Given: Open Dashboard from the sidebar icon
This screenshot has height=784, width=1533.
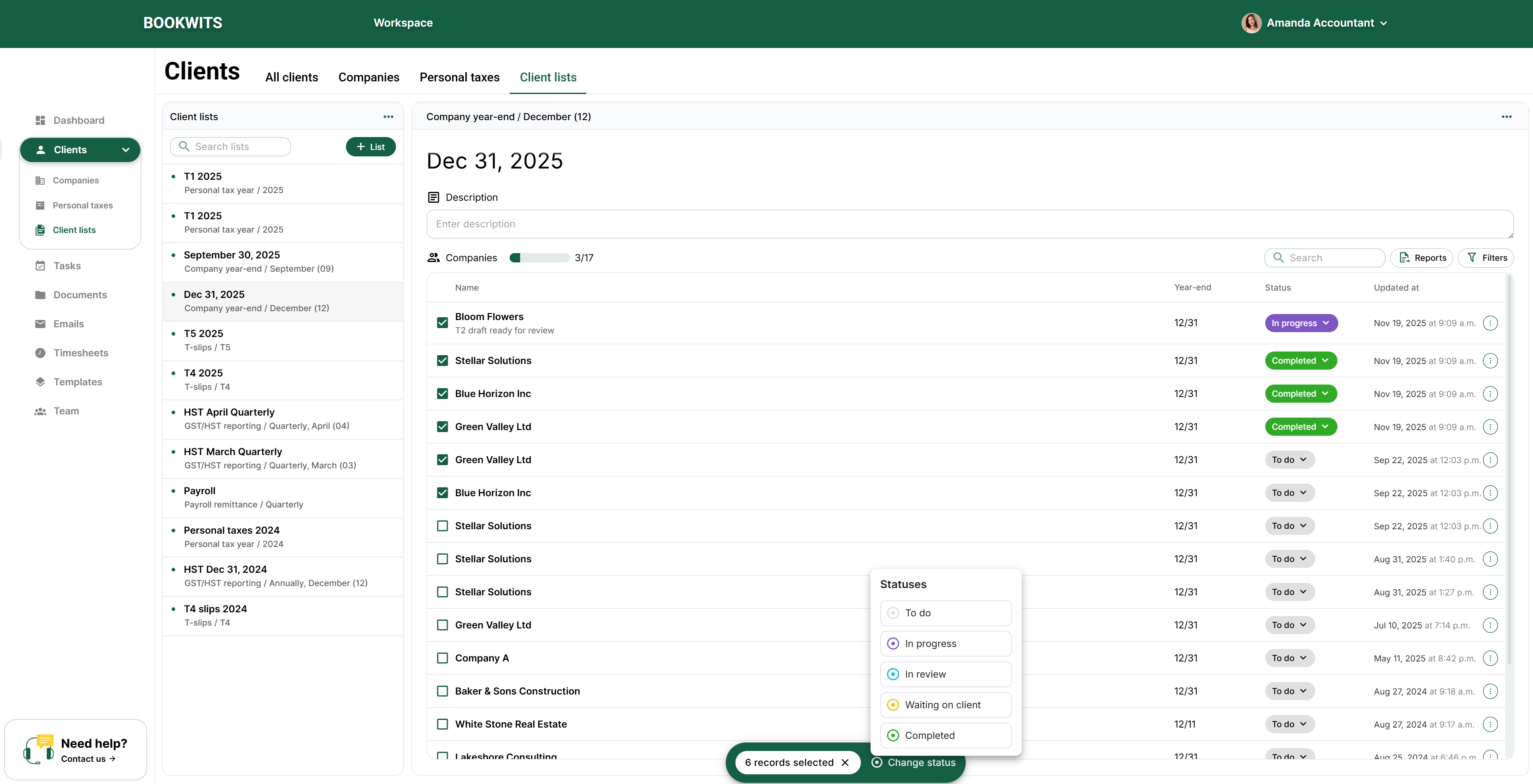Looking at the screenshot, I should (40, 120).
